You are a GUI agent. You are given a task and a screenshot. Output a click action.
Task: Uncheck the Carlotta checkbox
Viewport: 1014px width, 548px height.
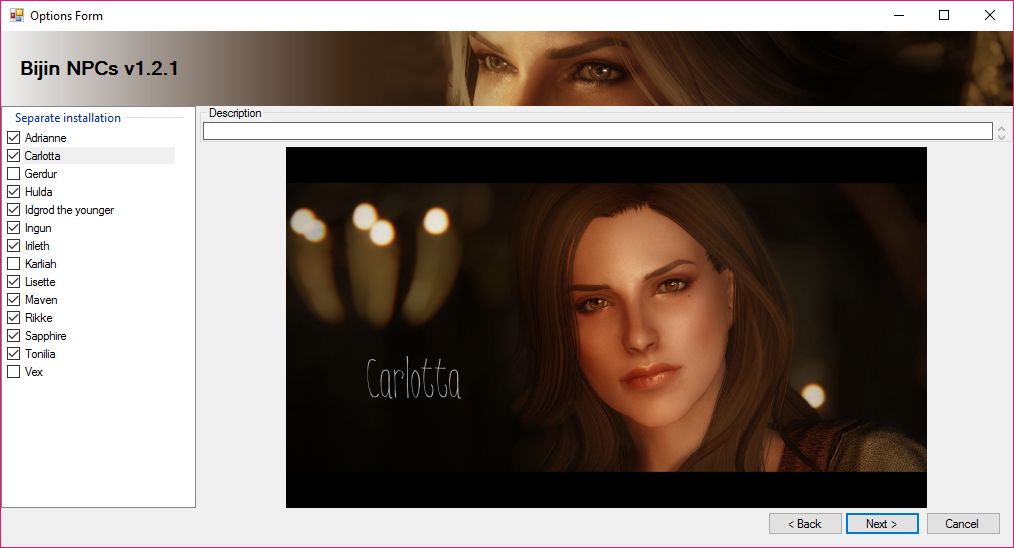[x=14, y=156]
